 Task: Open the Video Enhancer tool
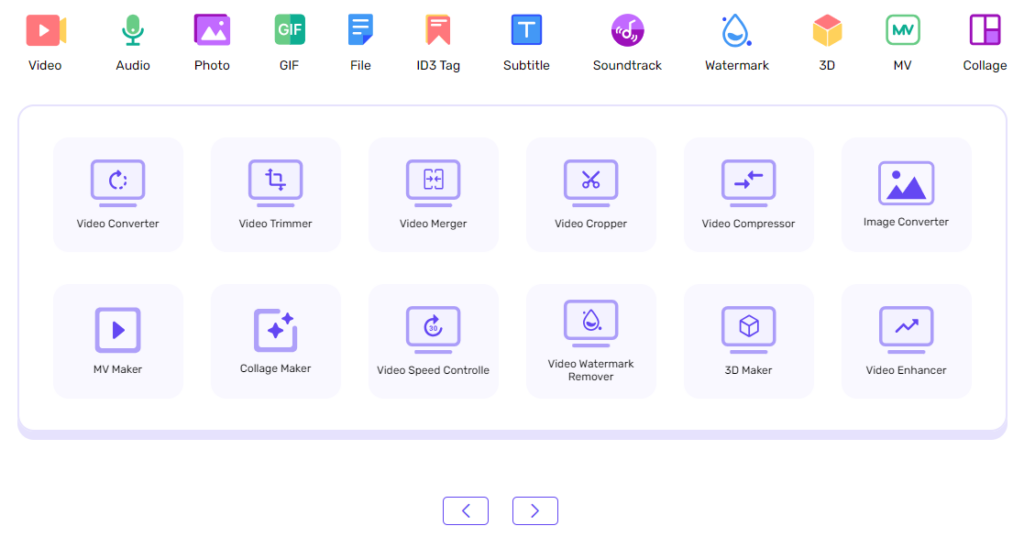(906, 341)
